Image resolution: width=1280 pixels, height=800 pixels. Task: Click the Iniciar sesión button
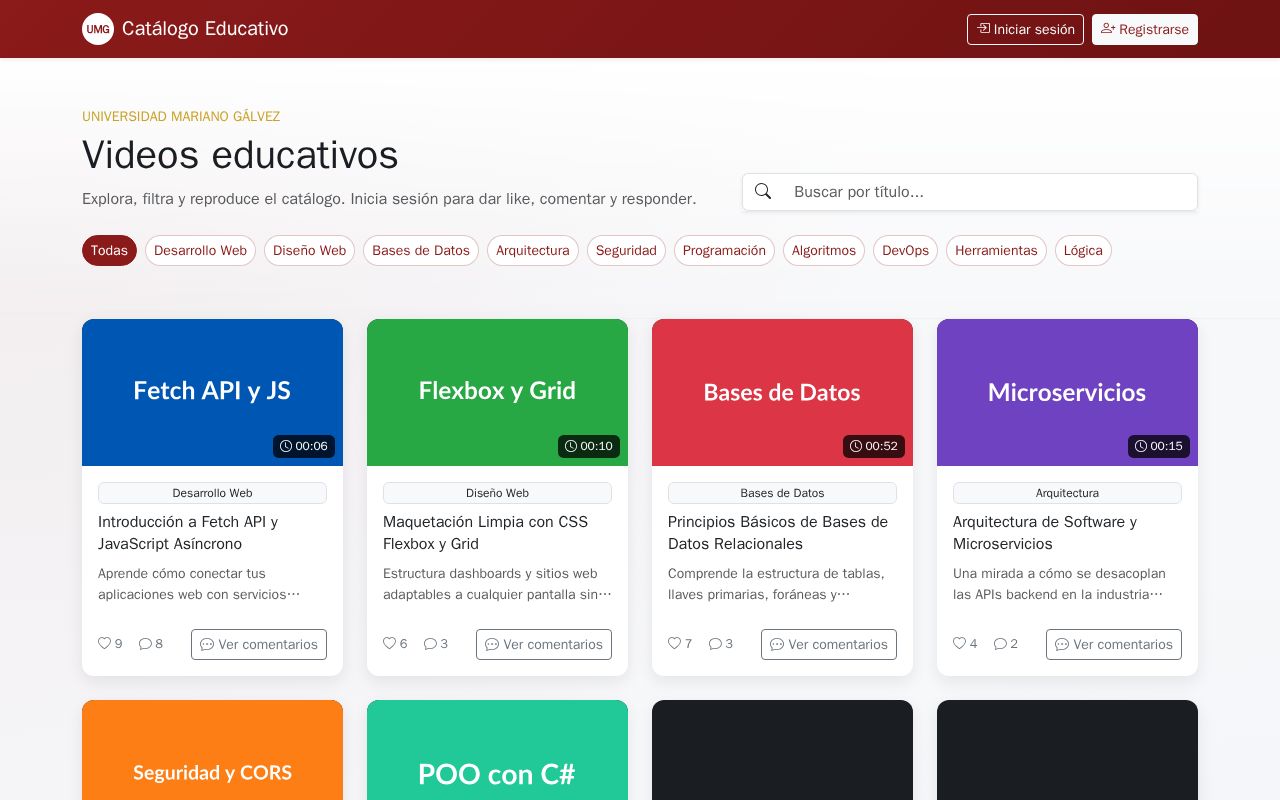coord(1025,29)
